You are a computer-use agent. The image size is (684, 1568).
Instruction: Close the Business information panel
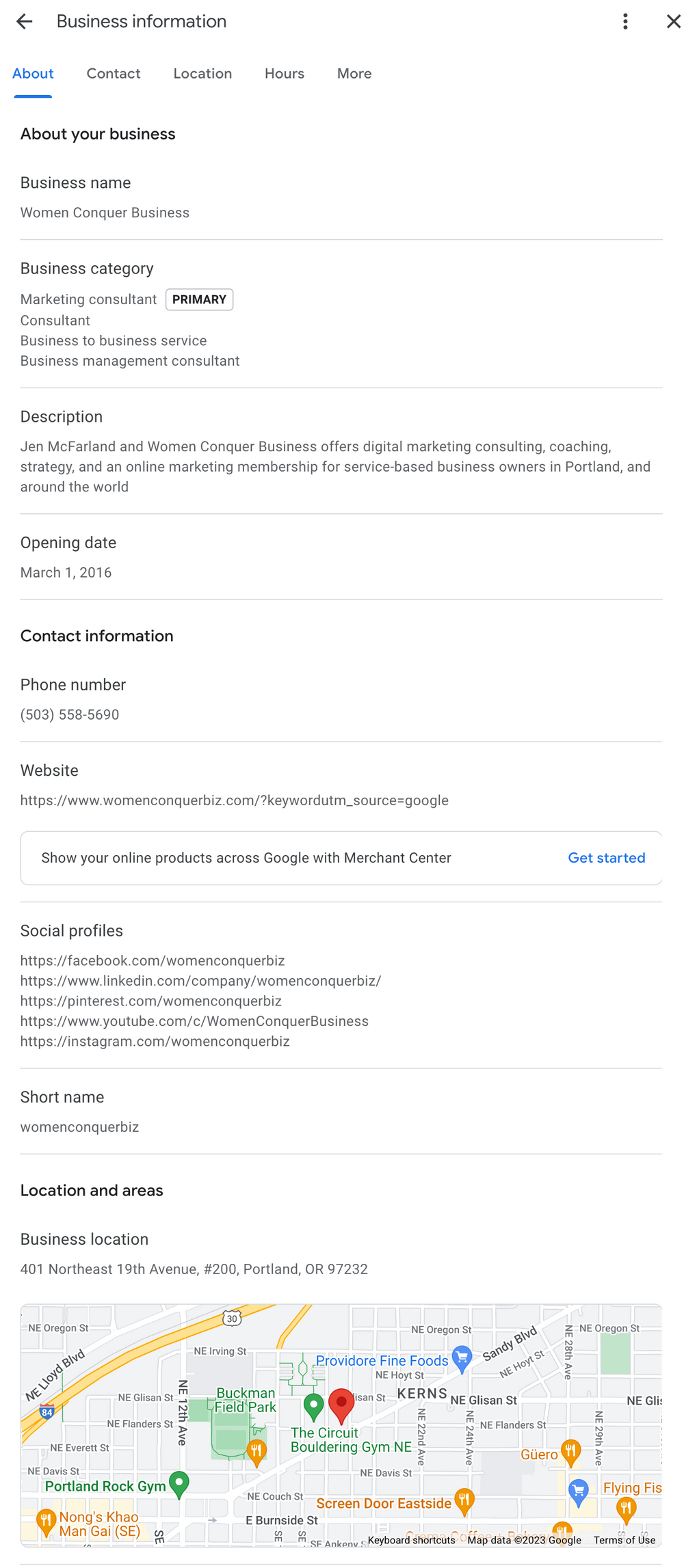click(674, 21)
